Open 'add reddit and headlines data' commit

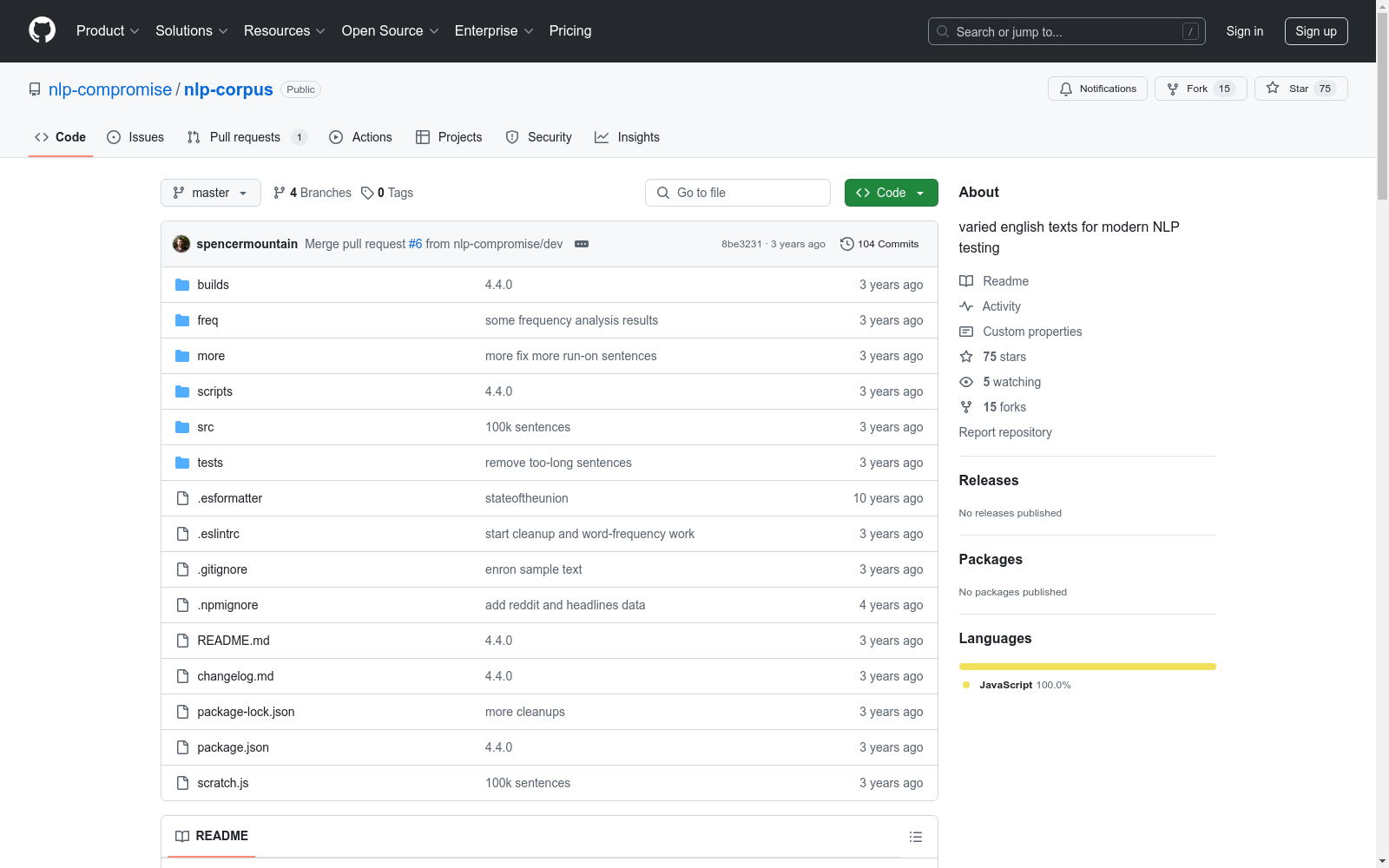coord(565,605)
